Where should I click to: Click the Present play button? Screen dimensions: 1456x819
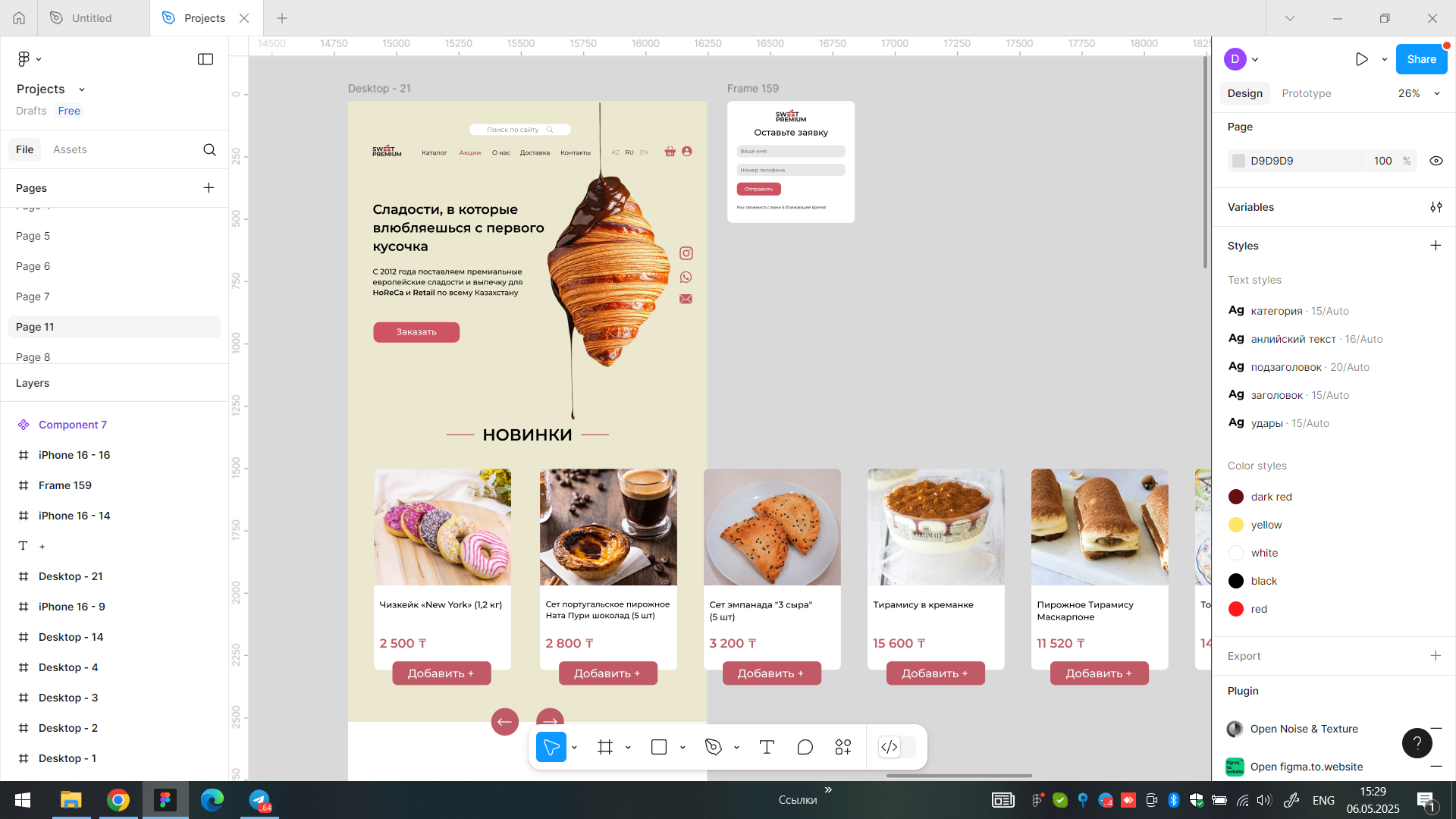(x=1362, y=59)
